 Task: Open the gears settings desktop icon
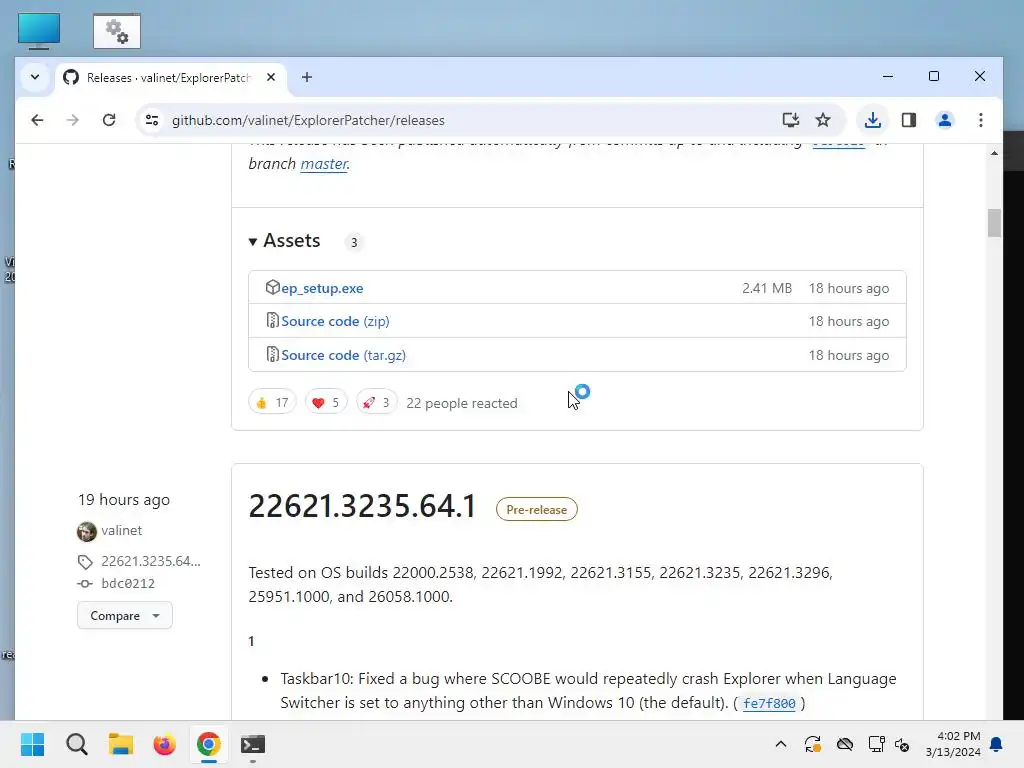[117, 31]
